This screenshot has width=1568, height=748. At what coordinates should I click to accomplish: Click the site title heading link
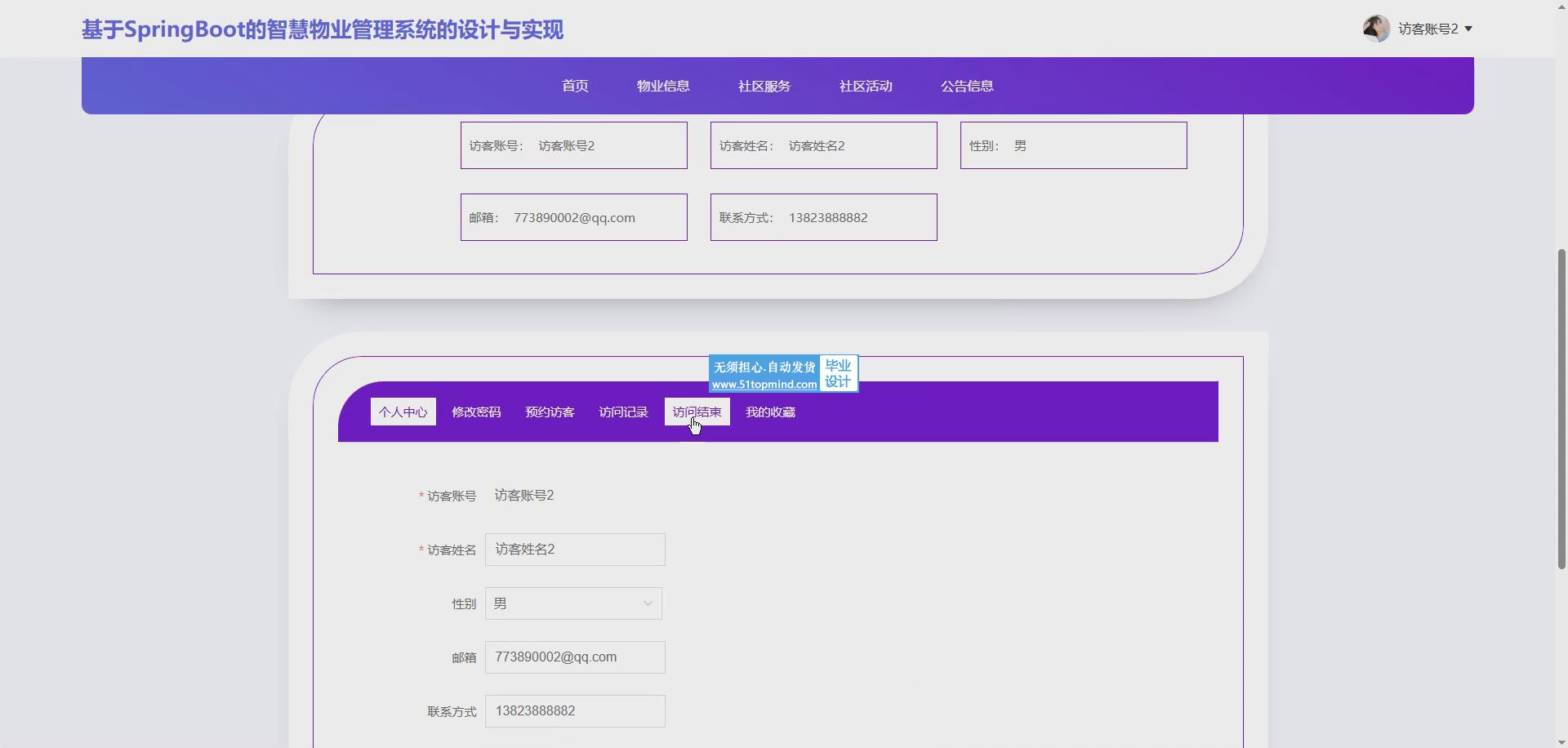pos(322,29)
